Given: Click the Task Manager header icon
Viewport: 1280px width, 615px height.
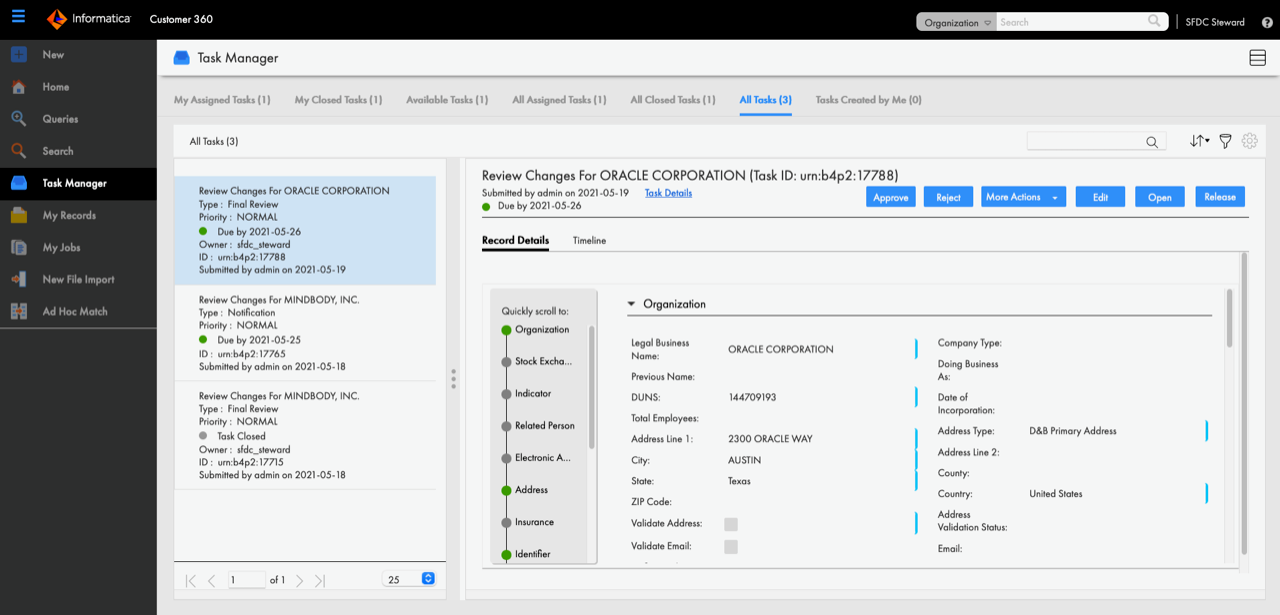Looking at the screenshot, I should (x=181, y=58).
